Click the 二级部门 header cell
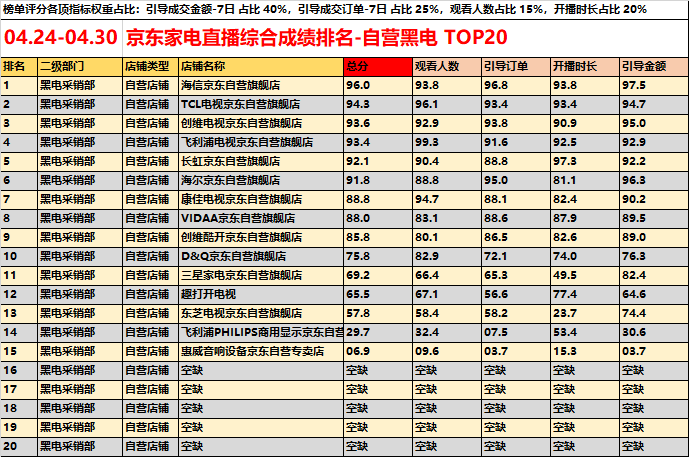This screenshot has width=689, height=457. [x=80, y=66]
